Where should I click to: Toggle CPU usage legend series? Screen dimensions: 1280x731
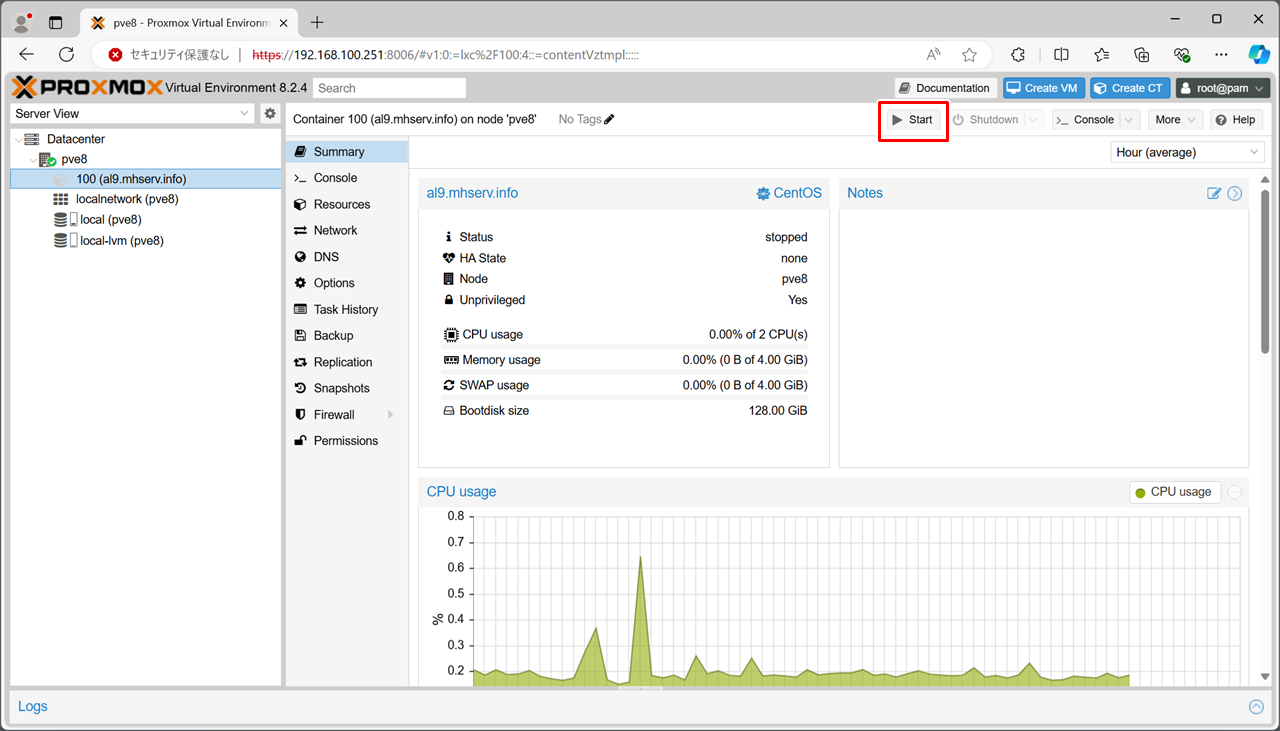point(1174,492)
